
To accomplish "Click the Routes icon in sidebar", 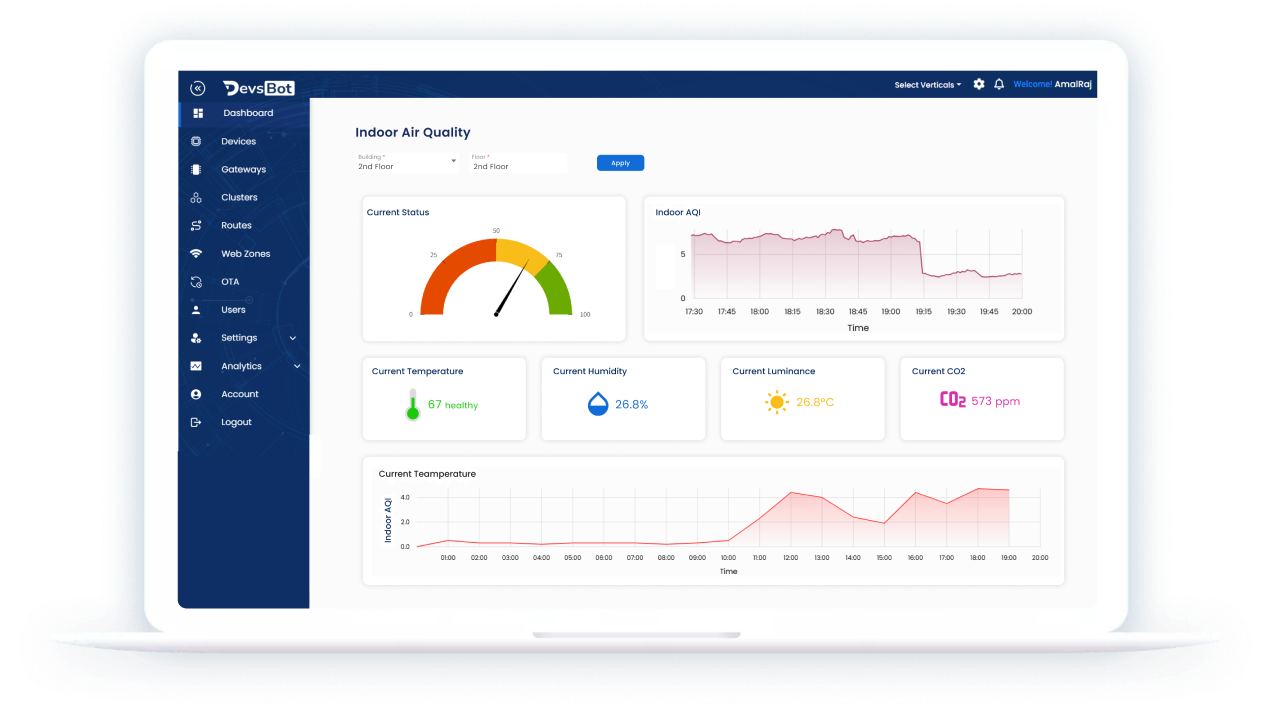I will [x=196, y=226].
